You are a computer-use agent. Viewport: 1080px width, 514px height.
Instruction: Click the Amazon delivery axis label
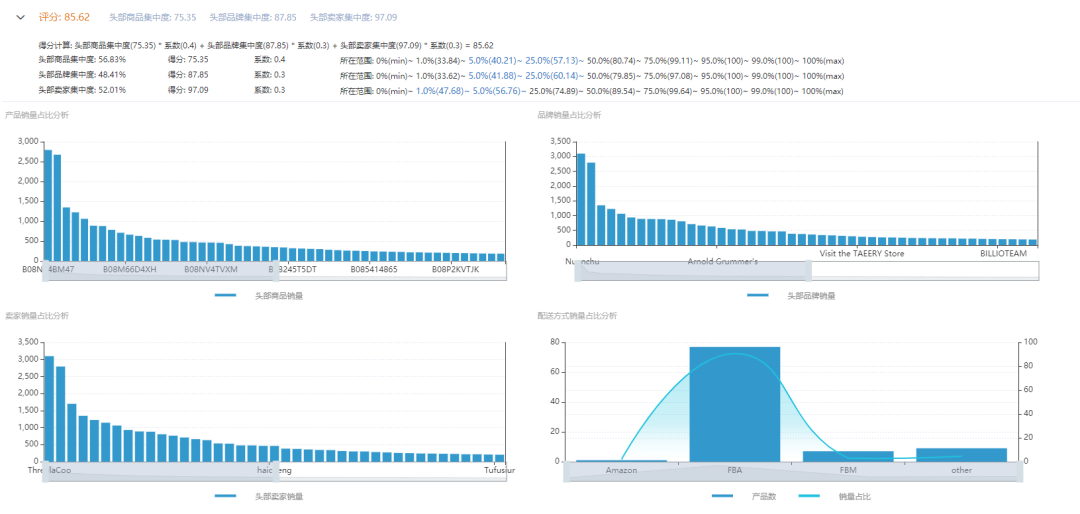[621, 471]
